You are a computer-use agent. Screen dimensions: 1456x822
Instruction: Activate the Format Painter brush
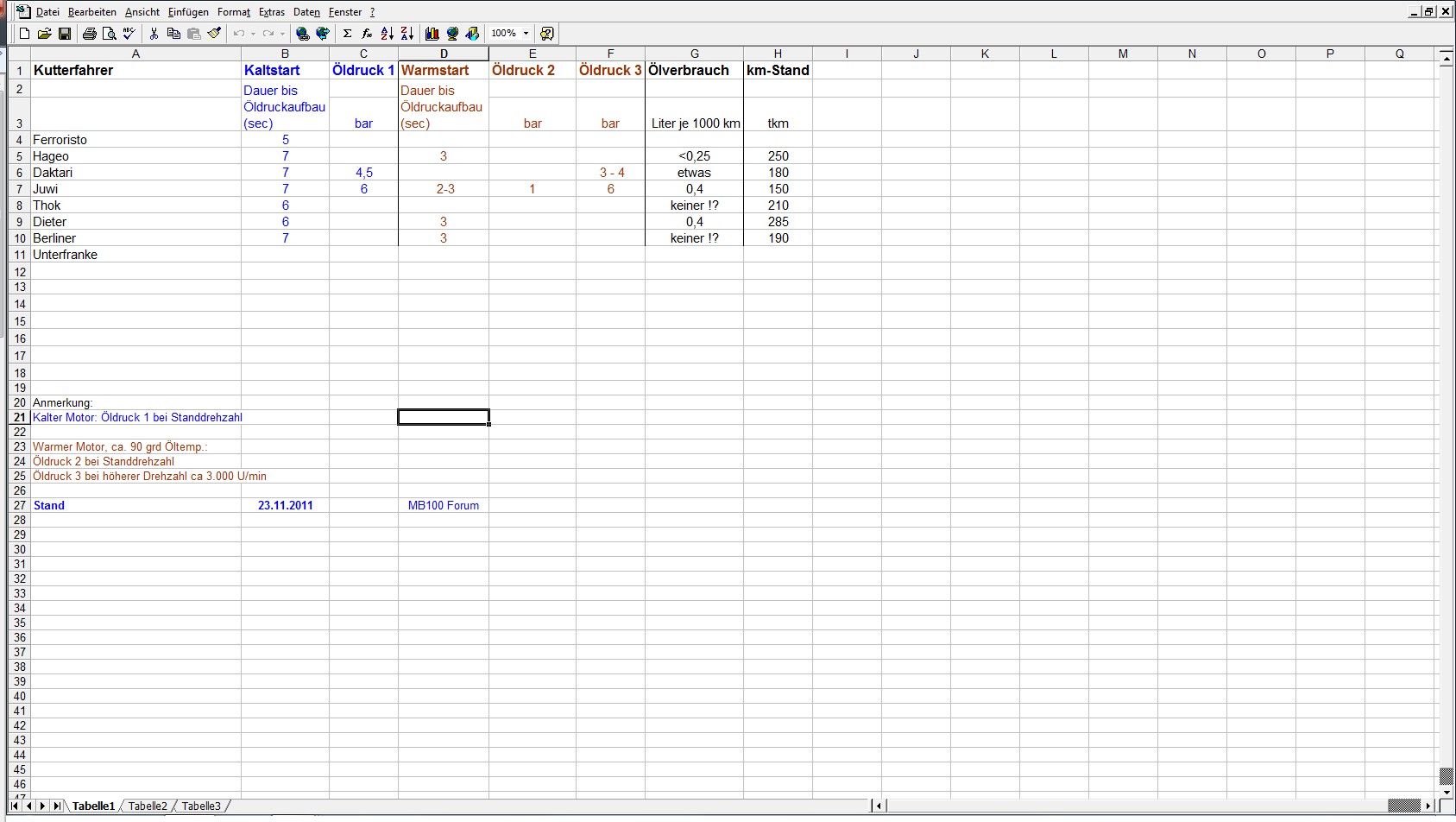(214, 34)
